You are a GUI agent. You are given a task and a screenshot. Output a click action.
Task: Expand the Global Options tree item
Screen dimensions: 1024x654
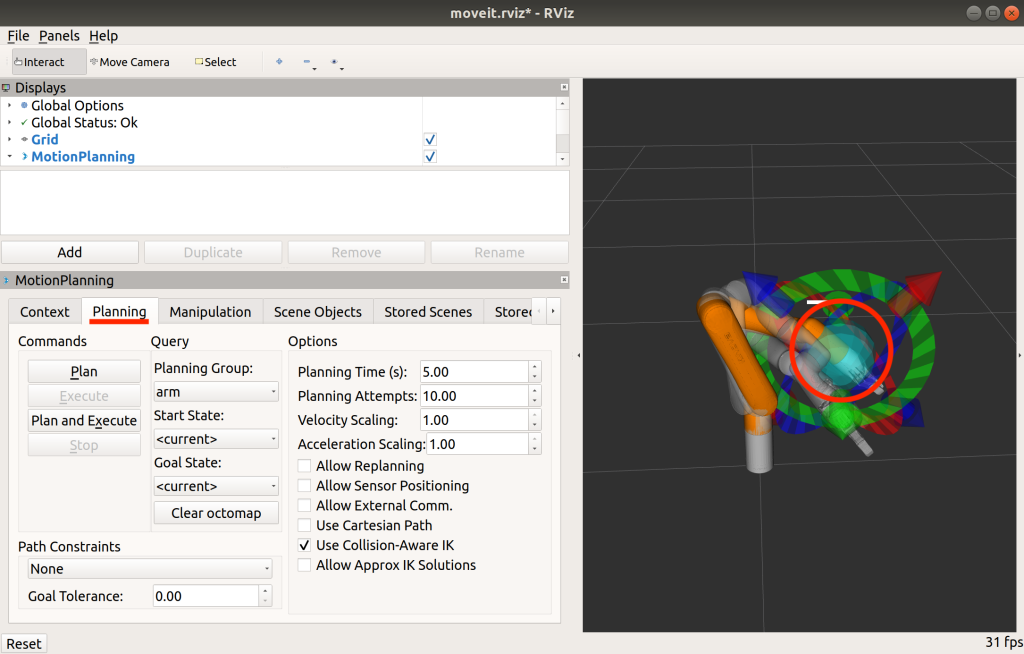pos(10,106)
